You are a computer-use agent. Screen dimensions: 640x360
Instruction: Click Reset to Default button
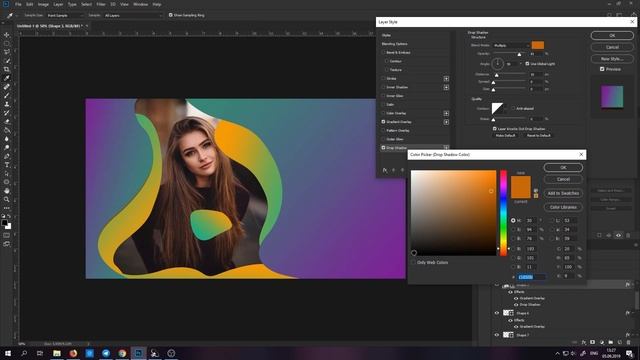538,136
